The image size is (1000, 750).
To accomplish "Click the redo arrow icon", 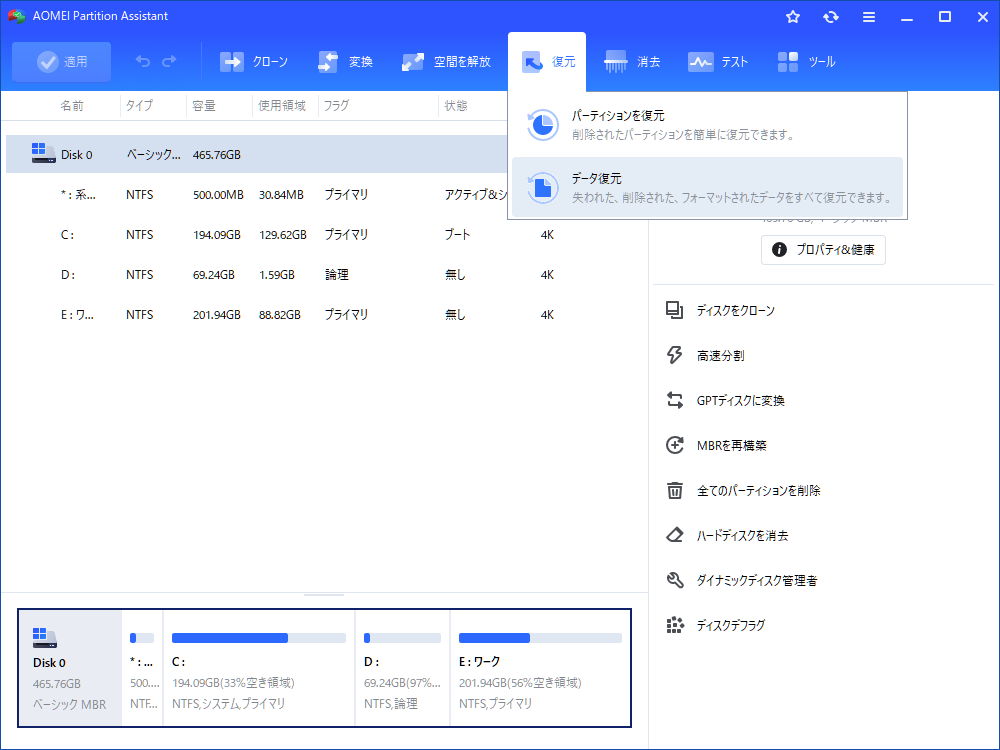I will (x=169, y=61).
